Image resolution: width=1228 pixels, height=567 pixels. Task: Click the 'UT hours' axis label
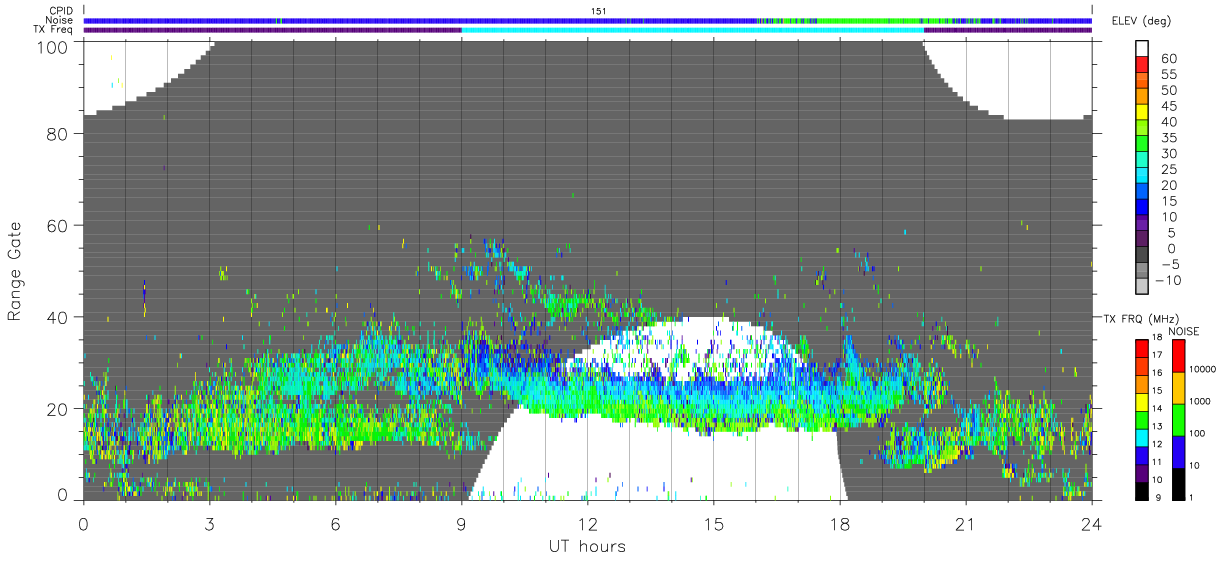pos(586,546)
